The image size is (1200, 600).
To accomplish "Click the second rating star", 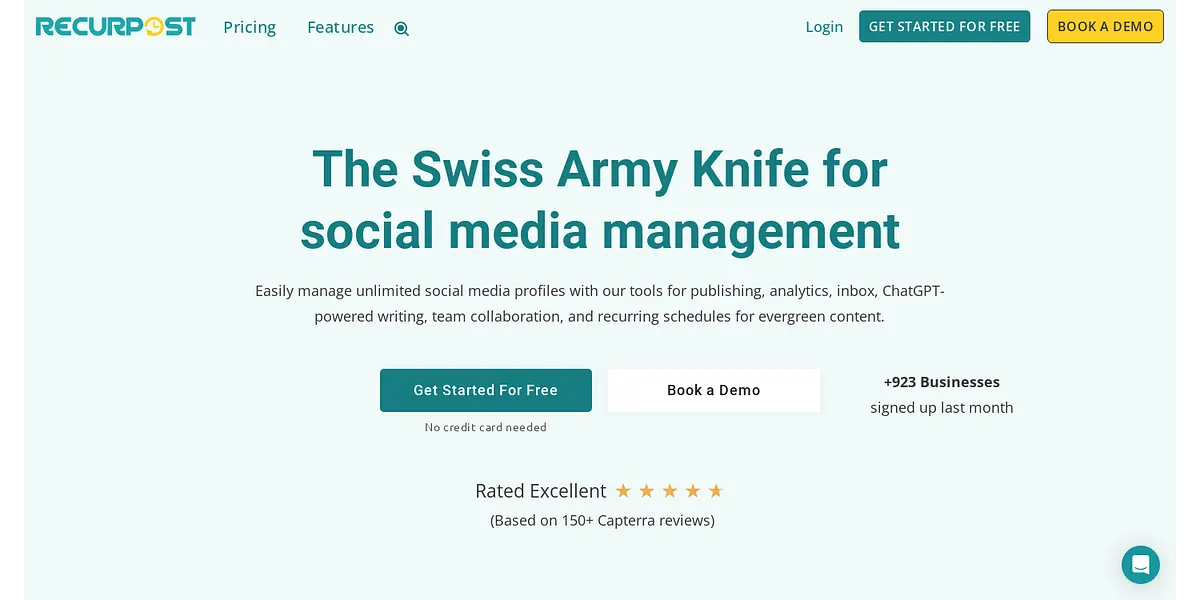I will [x=646, y=491].
